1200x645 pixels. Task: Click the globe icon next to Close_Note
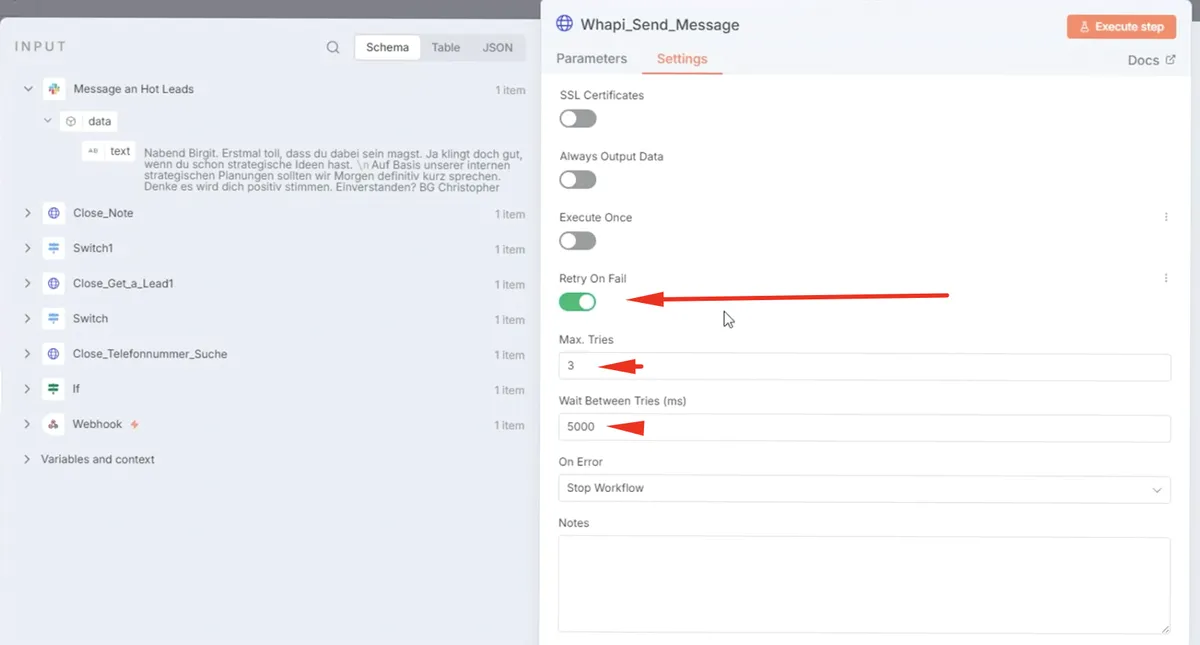[x=54, y=213]
